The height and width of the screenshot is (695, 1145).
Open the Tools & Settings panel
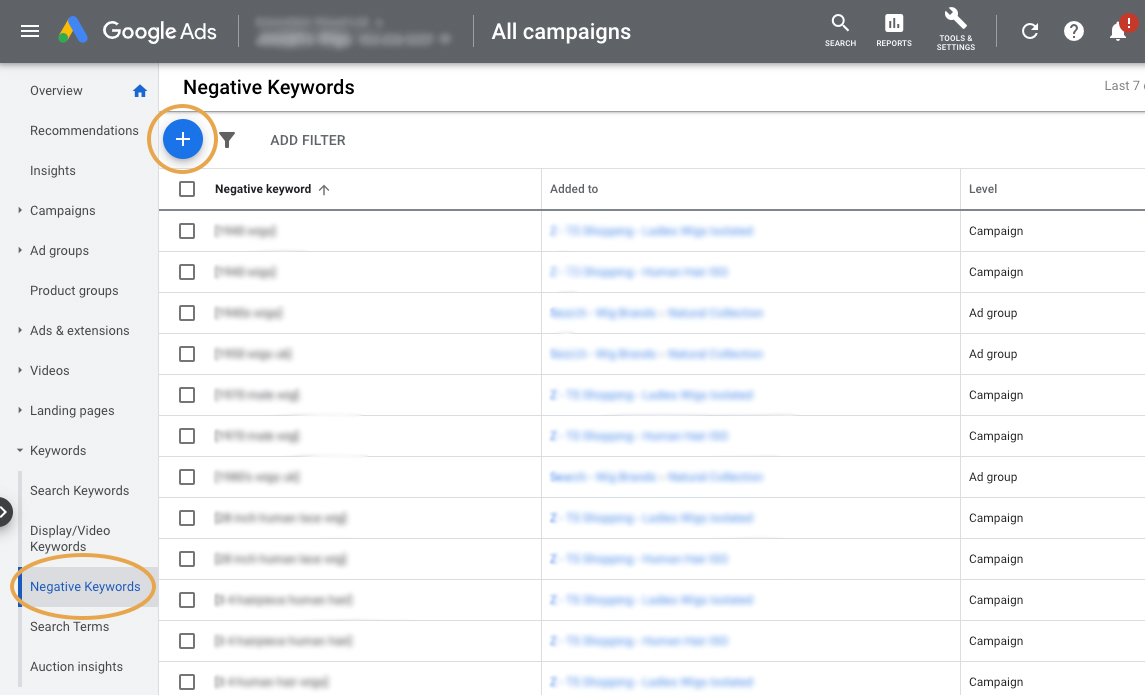[x=955, y=30]
